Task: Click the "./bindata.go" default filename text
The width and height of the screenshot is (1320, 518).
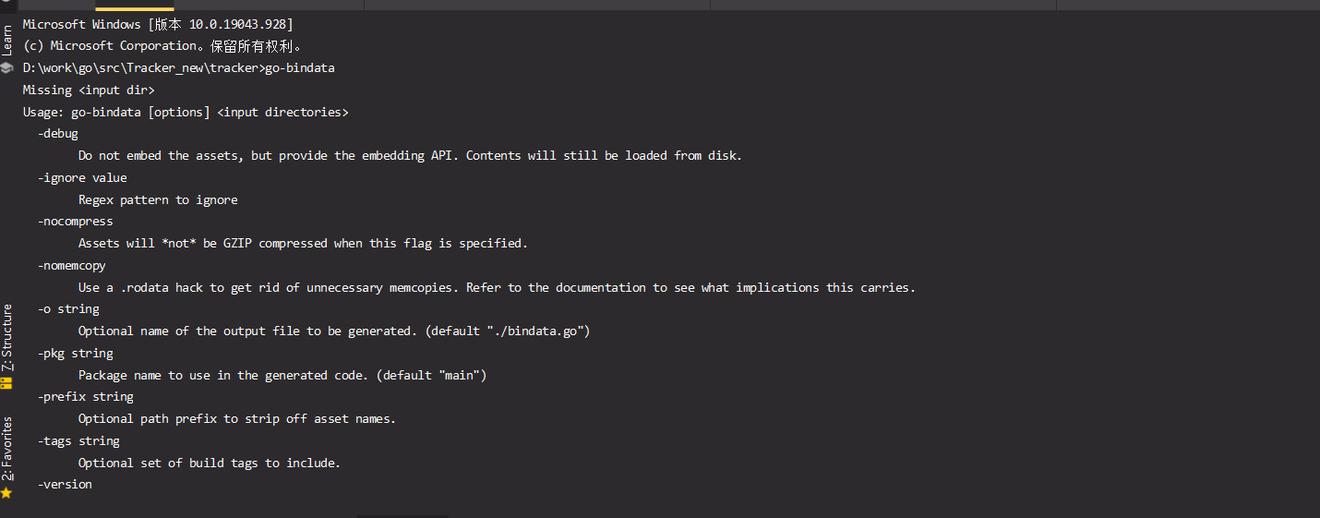Action: [539, 331]
